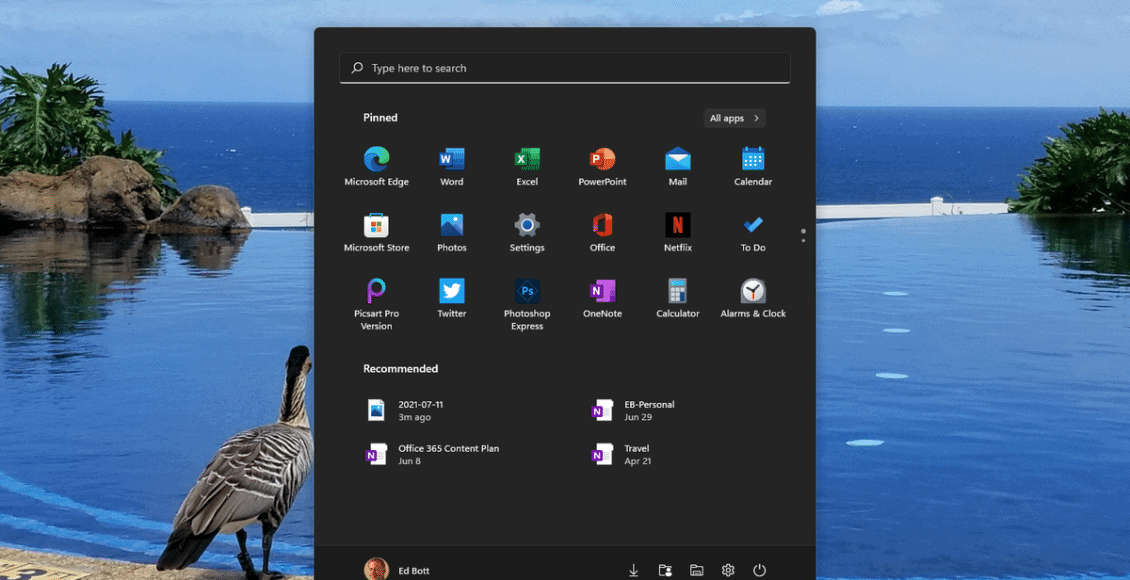
Task: Launch Picsart Pro Version
Action: click(376, 304)
